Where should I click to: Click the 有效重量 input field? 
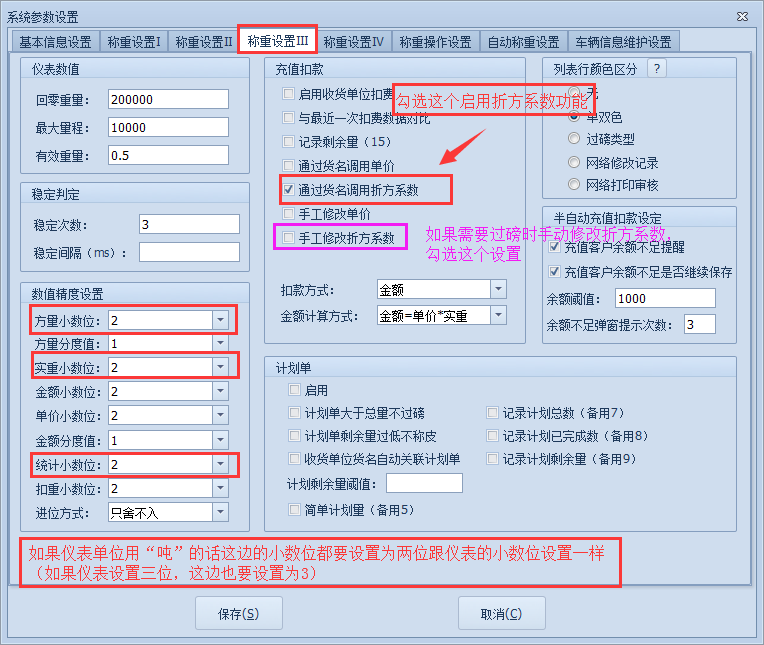point(168,155)
